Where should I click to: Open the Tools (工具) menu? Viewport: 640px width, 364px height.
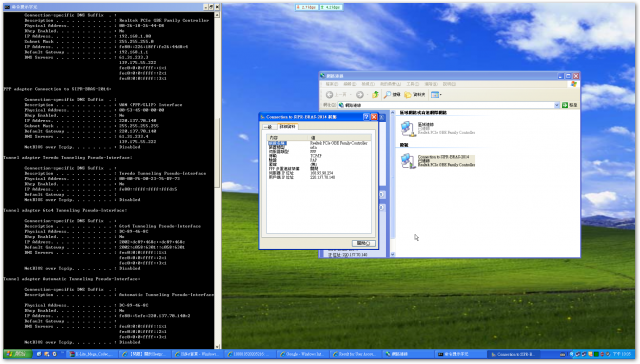[x=413, y=84]
